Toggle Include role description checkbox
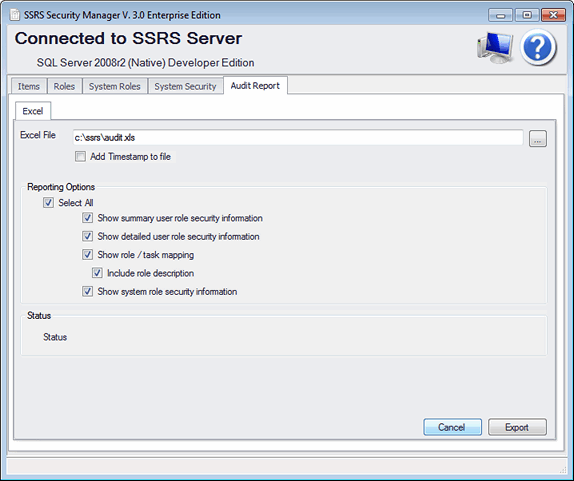This screenshot has height=481, width=574. coord(97,273)
